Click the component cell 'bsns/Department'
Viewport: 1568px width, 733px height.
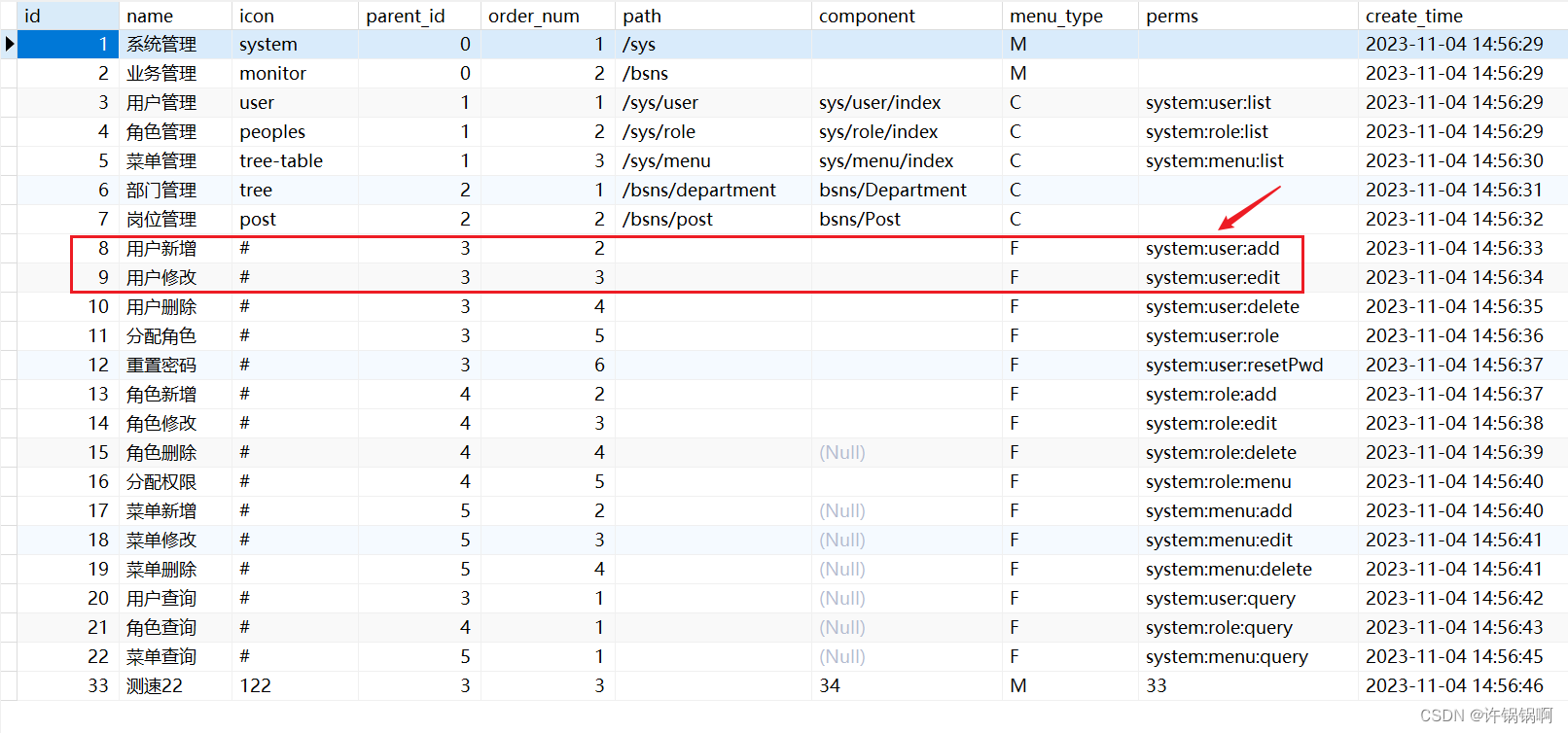coord(907,191)
